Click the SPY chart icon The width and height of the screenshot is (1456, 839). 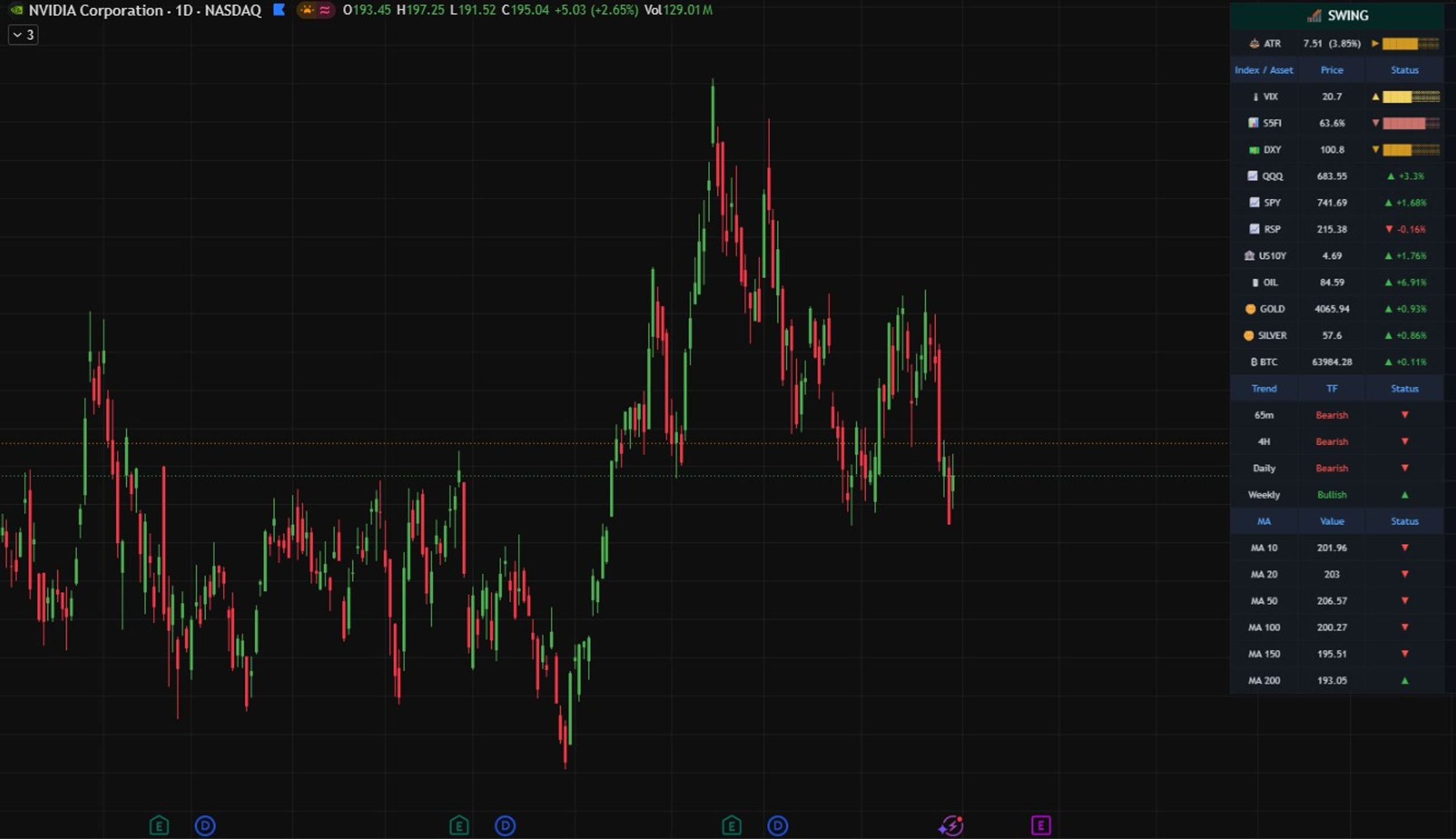[1254, 203]
